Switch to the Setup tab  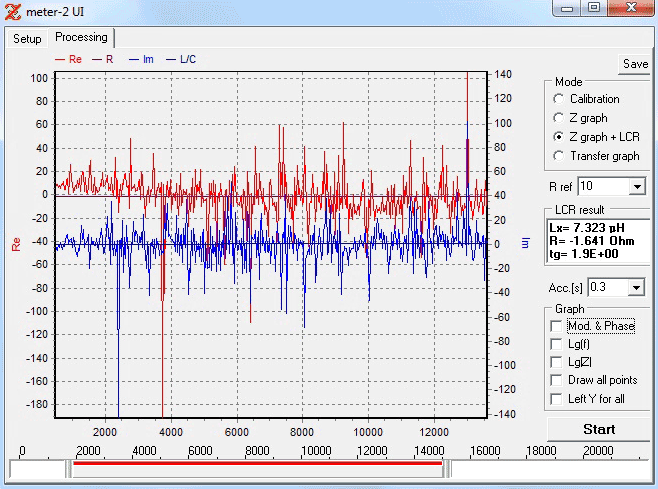tap(27, 39)
